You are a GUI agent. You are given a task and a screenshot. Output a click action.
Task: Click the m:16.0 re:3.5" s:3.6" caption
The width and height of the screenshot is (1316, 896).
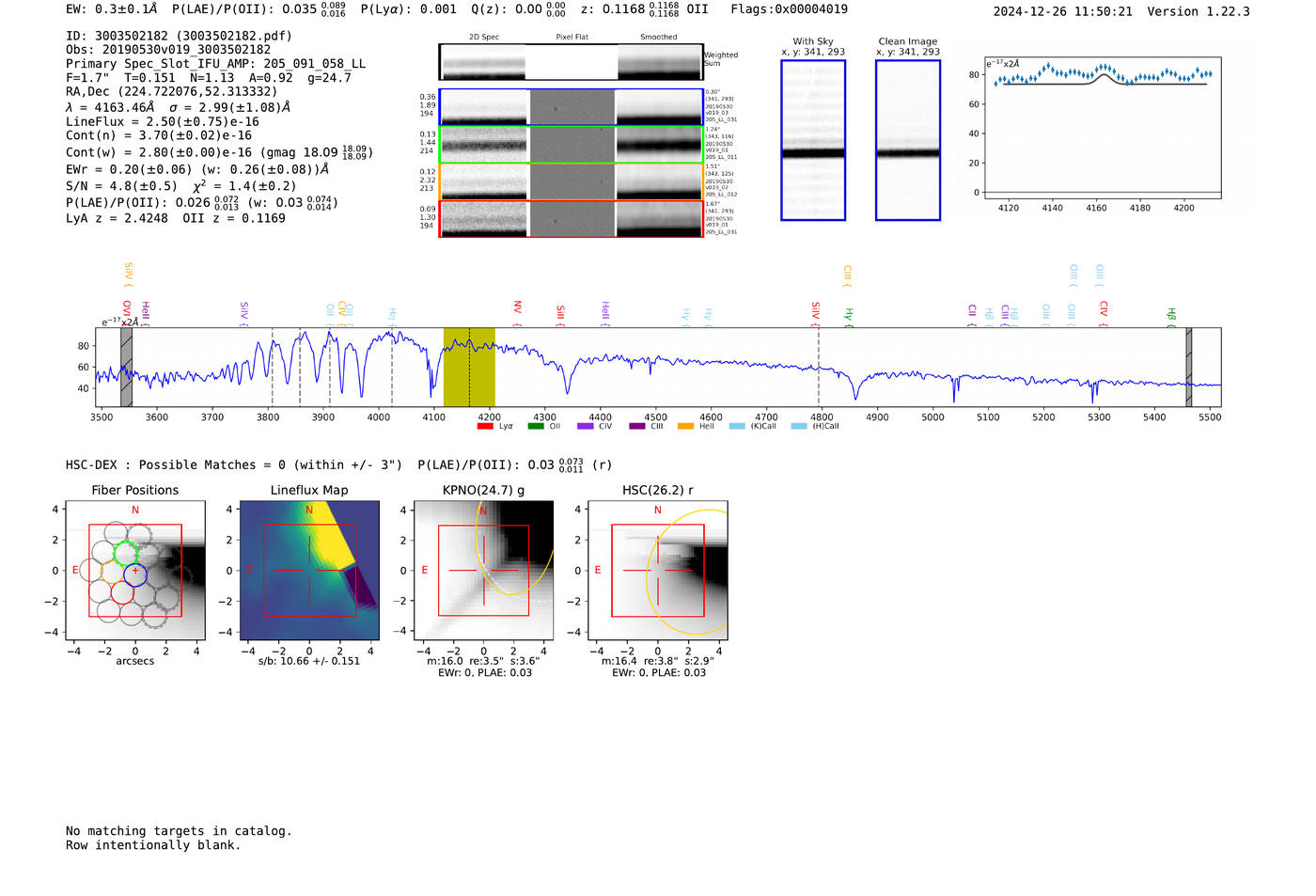(483, 661)
